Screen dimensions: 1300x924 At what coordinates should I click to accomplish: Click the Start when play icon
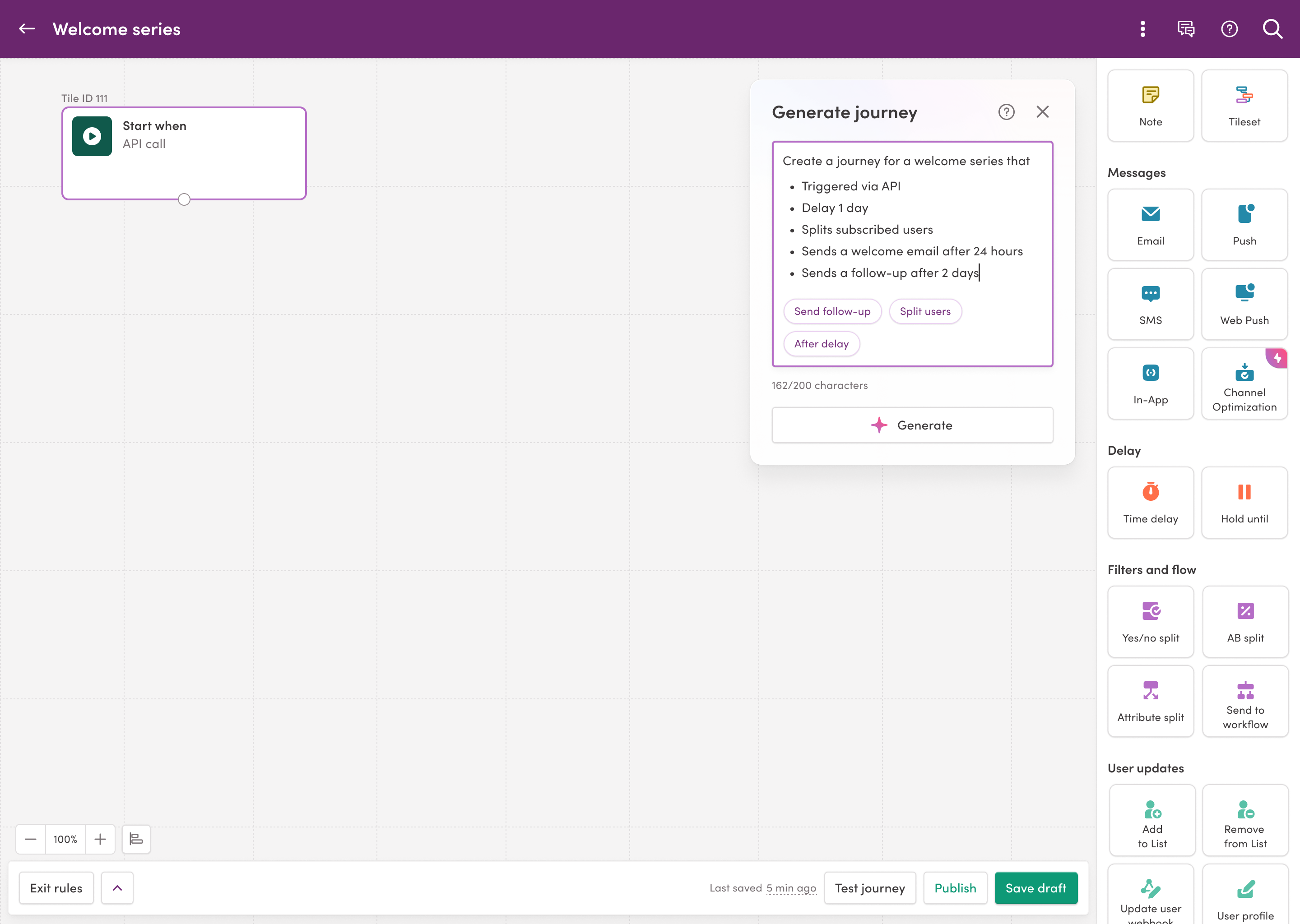click(x=92, y=136)
